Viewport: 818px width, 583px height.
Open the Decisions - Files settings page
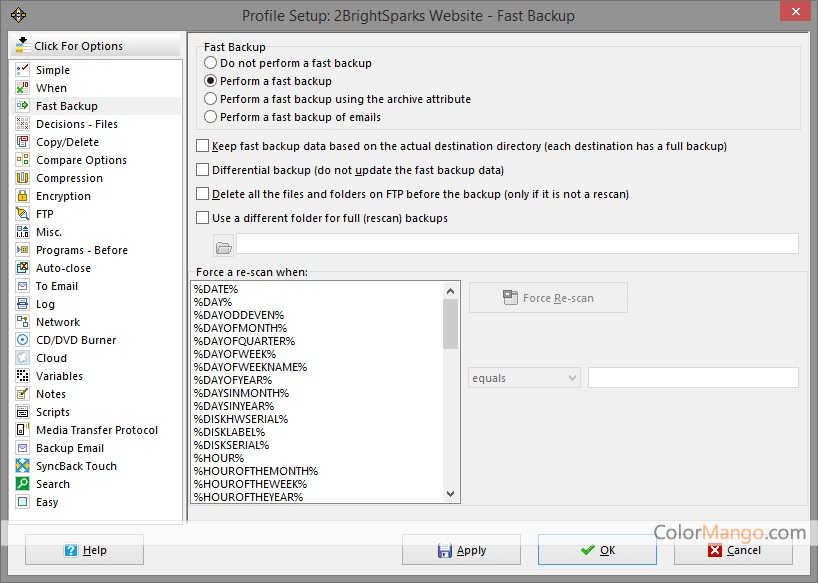point(76,124)
